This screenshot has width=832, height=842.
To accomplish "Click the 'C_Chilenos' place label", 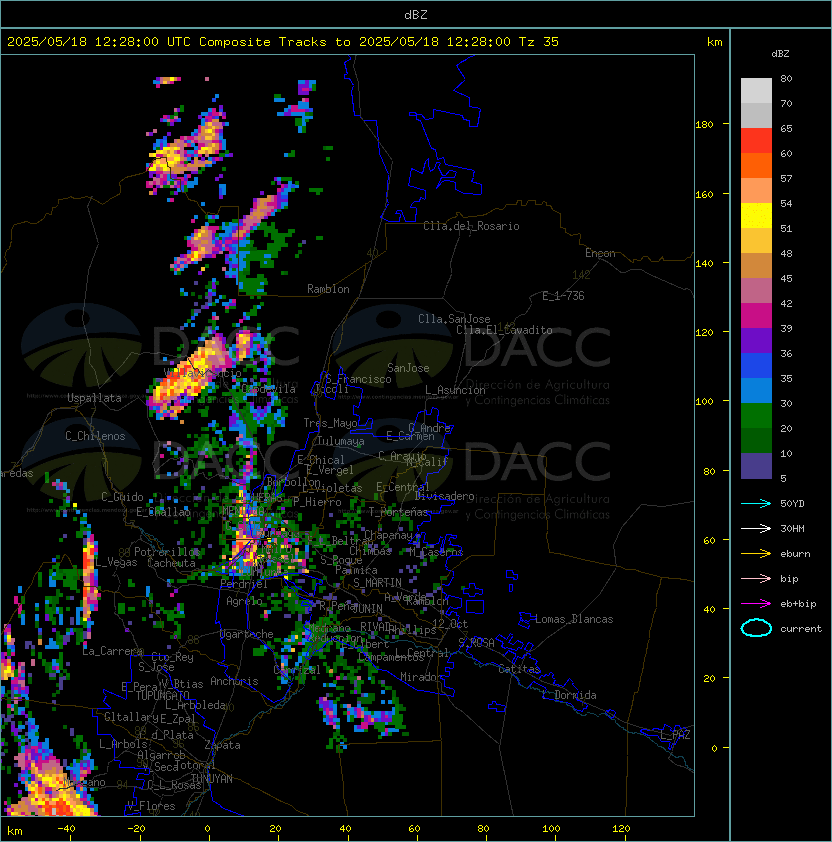I will [x=95, y=436].
